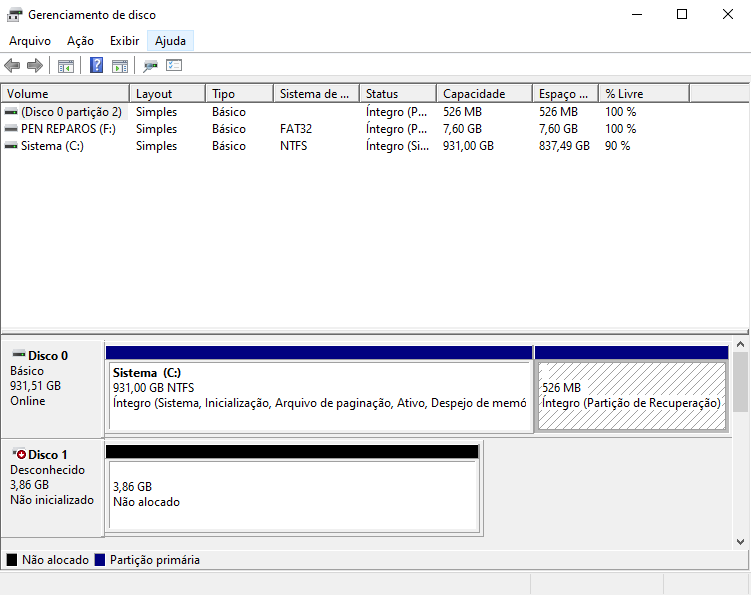The height and width of the screenshot is (595, 751).
Task: Open the Ajuda menu
Action: (170, 41)
